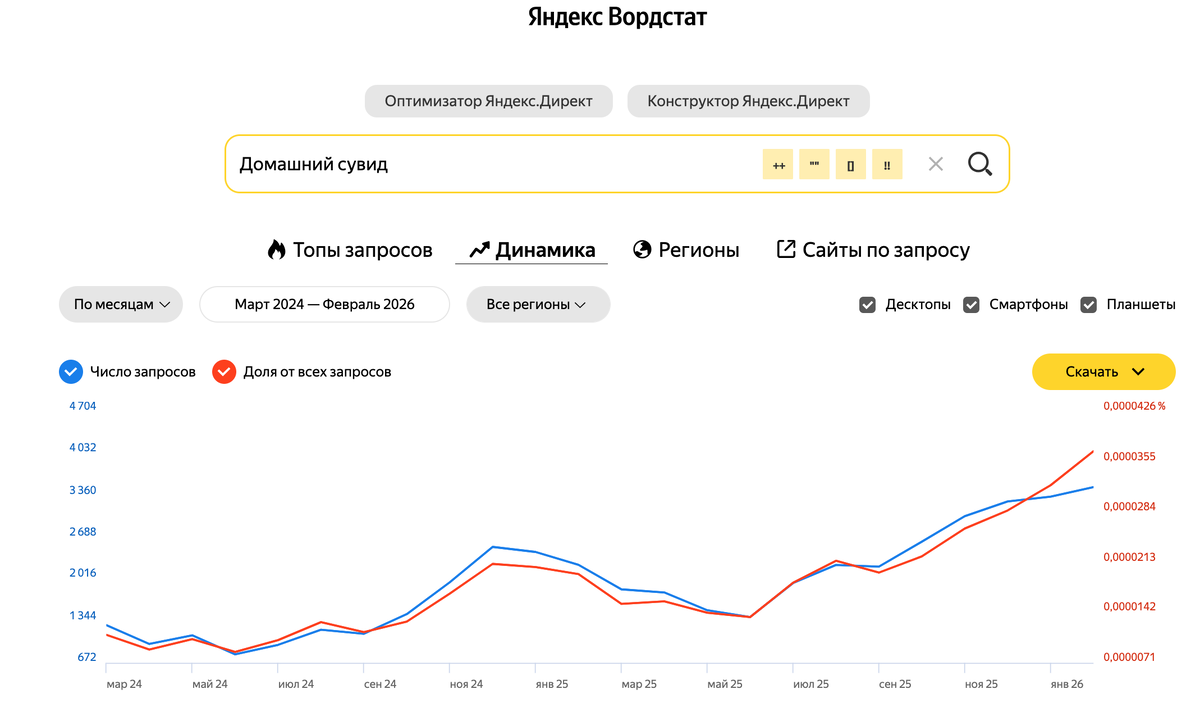
Task: Uncheck the Смартфоны checkbox
Action: pyautogui.click(x=971, y=304)
